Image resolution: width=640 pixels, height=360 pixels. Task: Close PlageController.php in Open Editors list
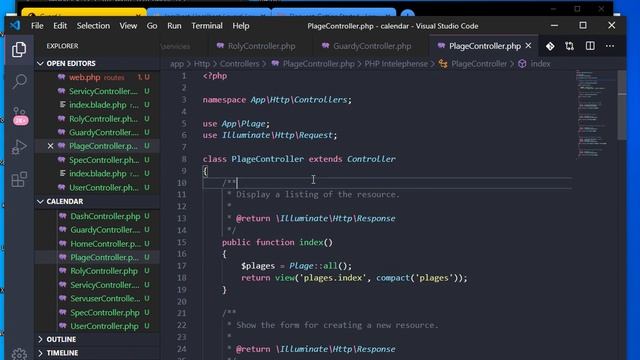click(50, 146)
